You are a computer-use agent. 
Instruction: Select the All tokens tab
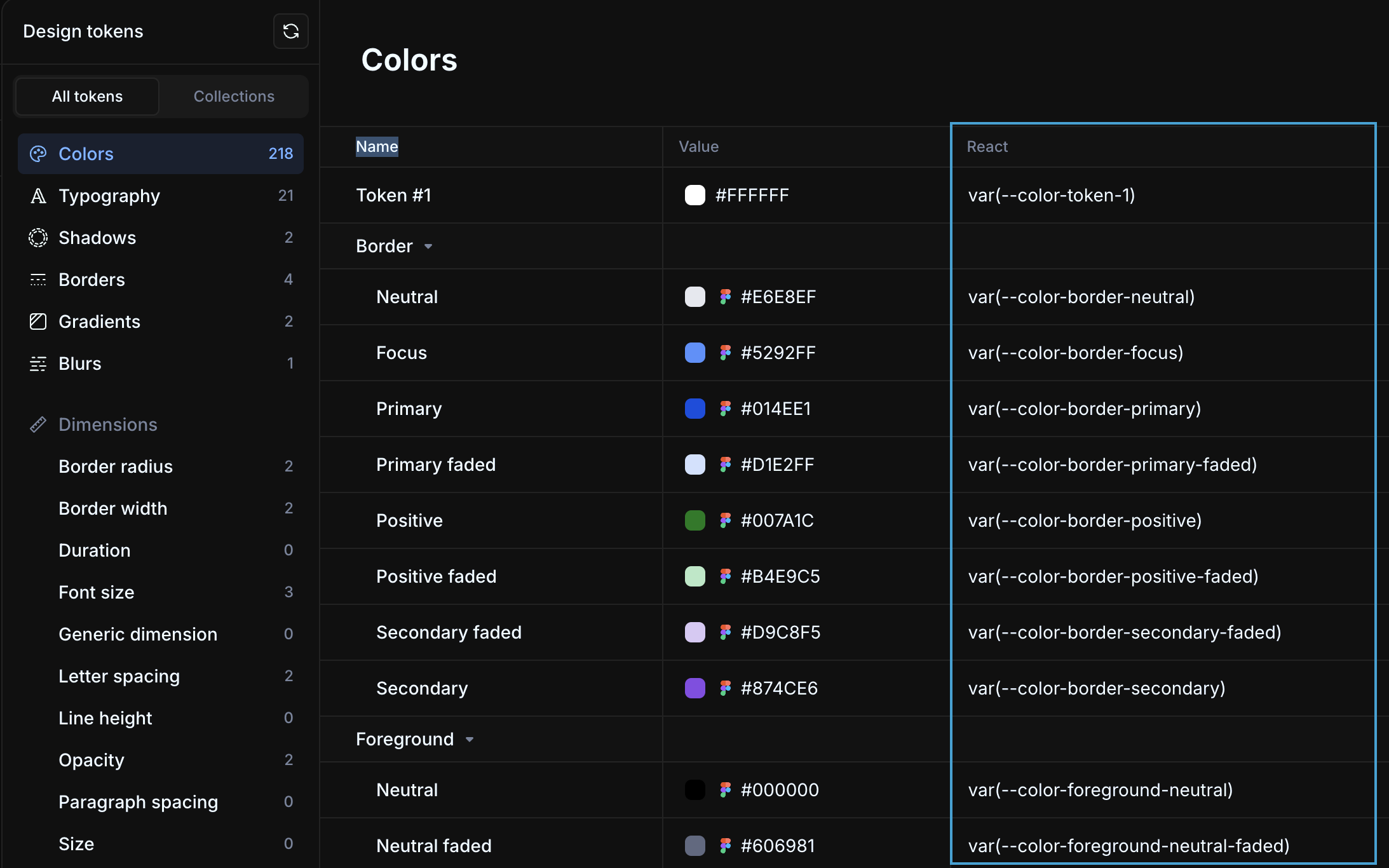[87, 97]
